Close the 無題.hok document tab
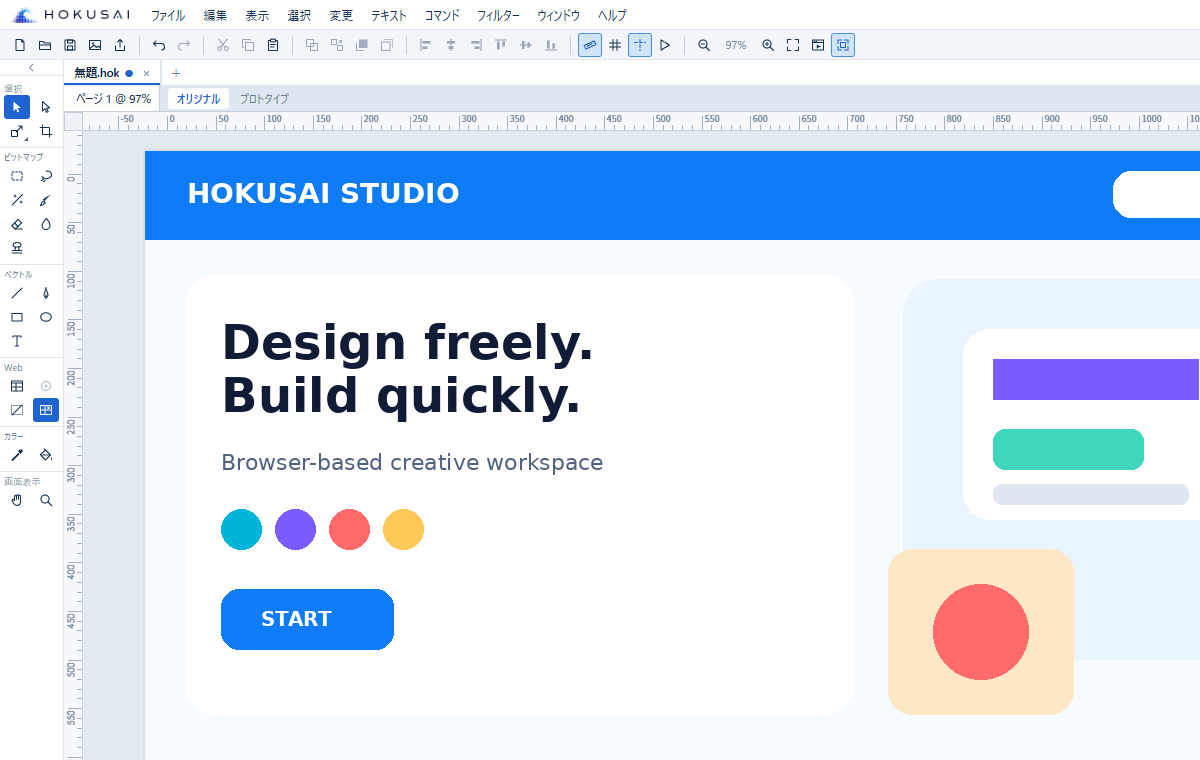Image resolution: width=1200 pixels, height=760 pixels. [x=146, y=73]
